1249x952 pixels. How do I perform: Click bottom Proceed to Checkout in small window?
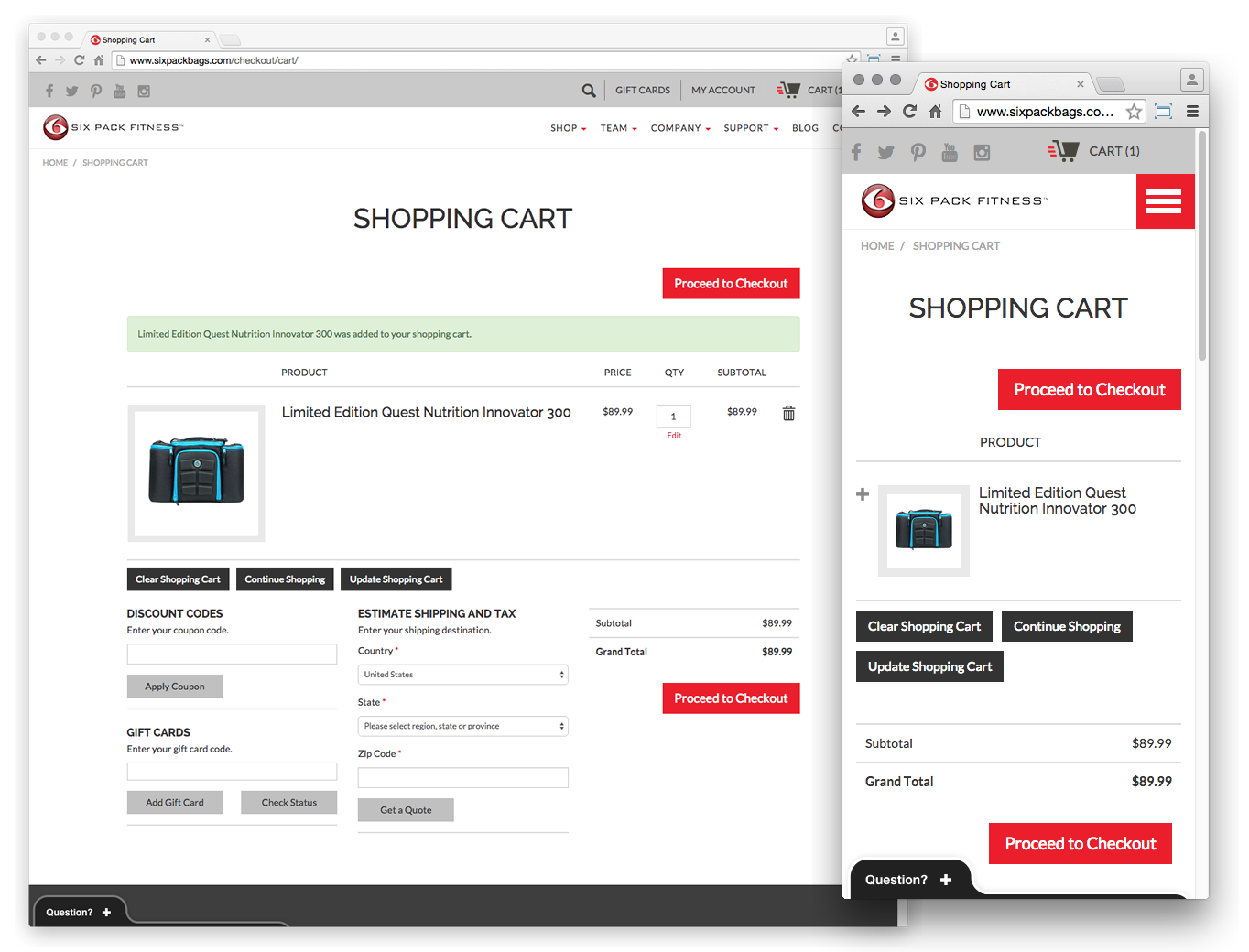point(1081,844)
